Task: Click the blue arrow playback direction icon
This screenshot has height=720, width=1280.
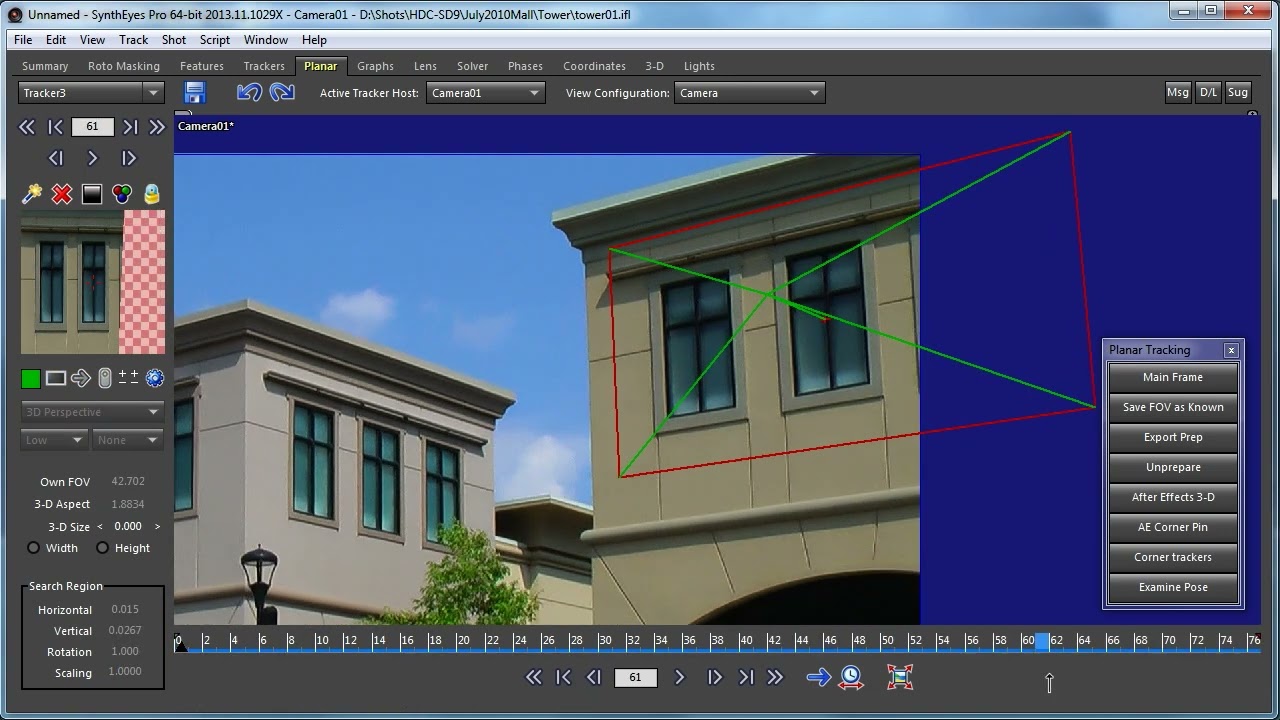Action: click(x=819, y=677)
